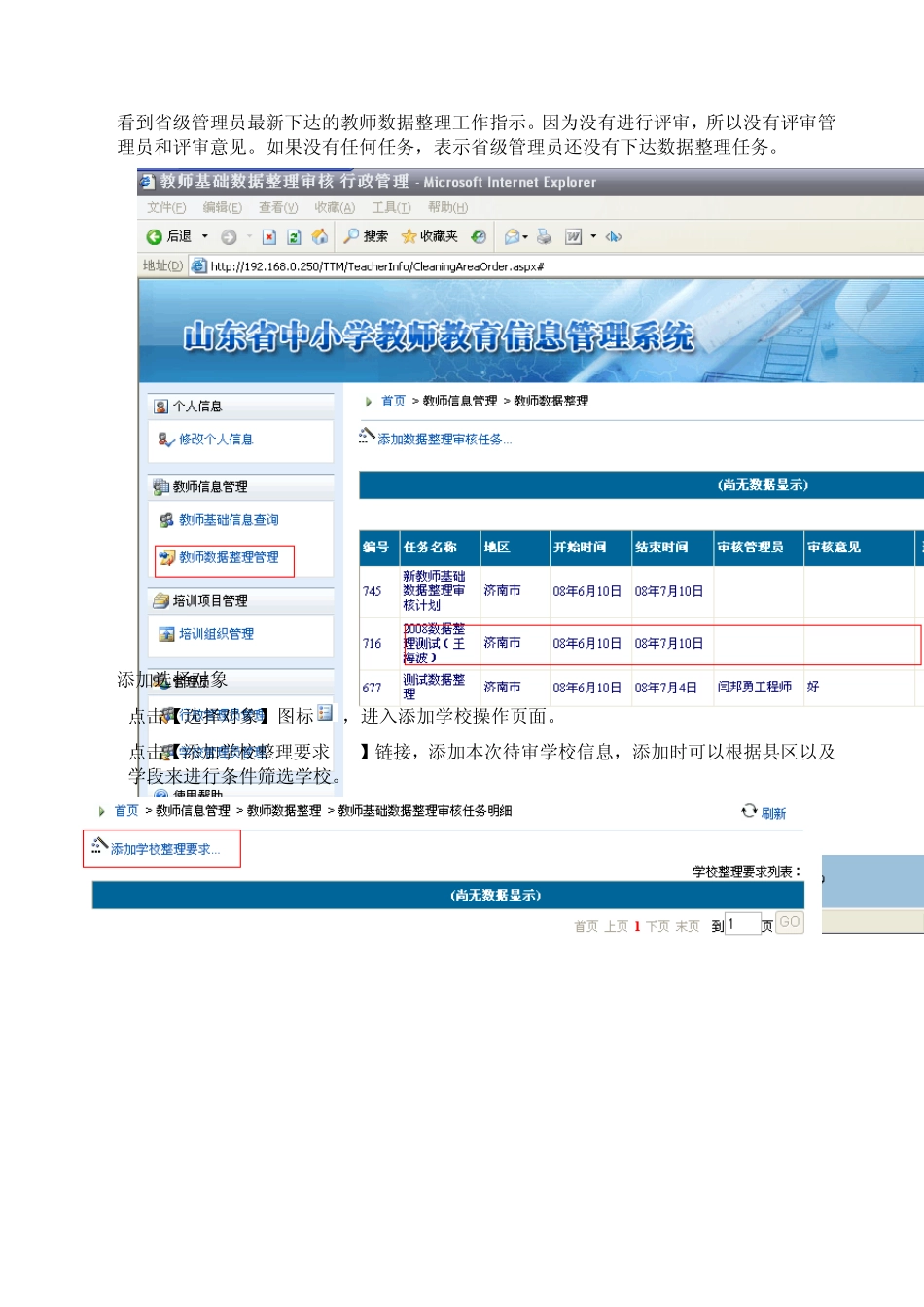Click 添加学校整理要求 link
Viewport: 924px width, 1307px height.
pos(165,849)
